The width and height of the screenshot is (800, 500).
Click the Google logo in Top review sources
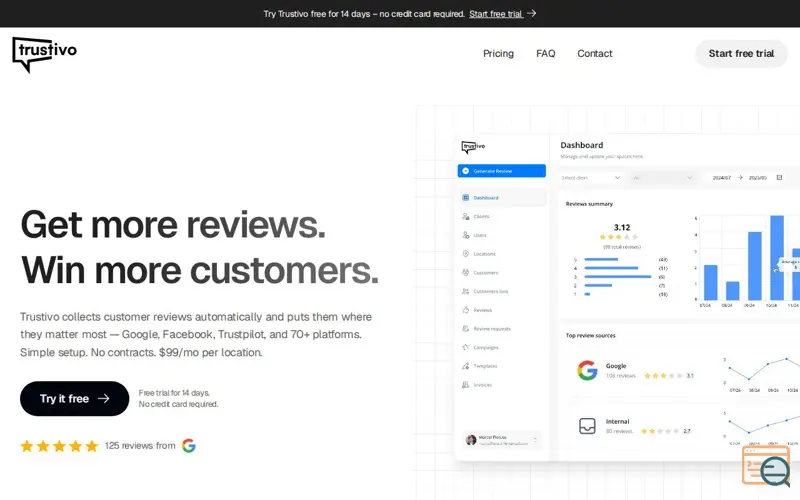pos(587,370)
